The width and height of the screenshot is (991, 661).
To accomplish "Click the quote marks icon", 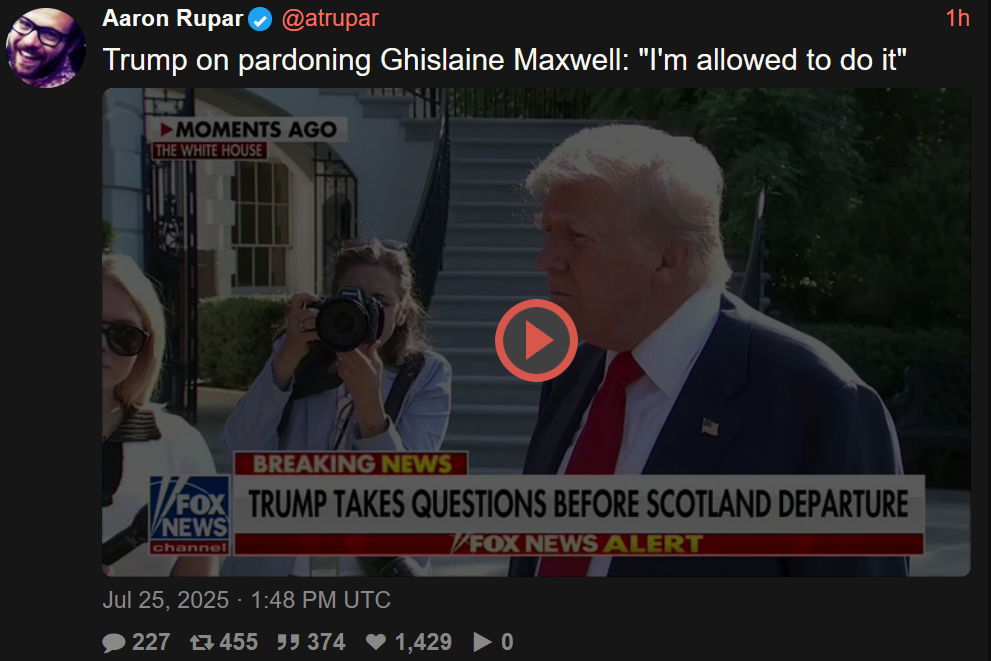I will coord(289,642).
